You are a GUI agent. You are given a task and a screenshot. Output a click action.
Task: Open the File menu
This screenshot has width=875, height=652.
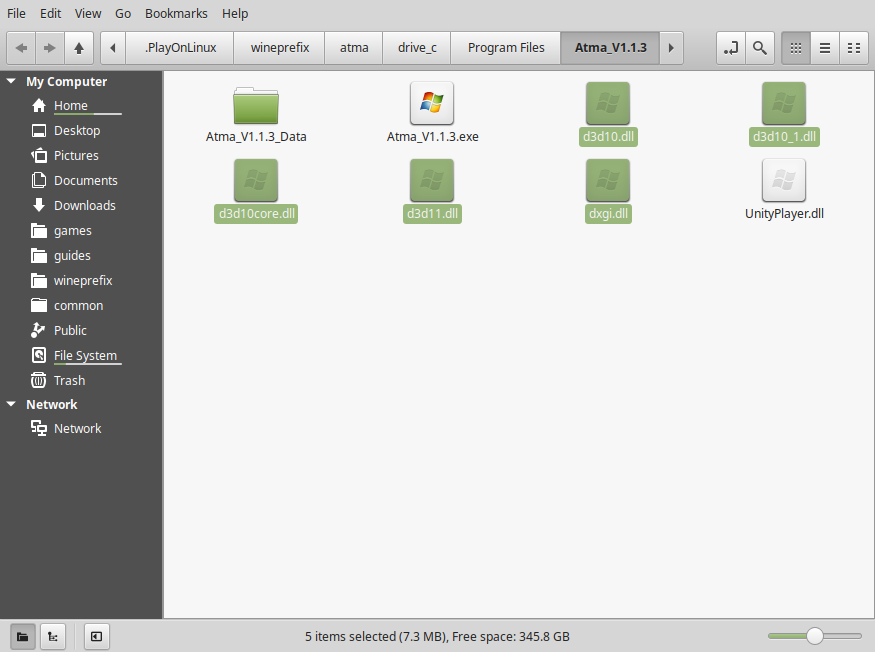point(16,13)
